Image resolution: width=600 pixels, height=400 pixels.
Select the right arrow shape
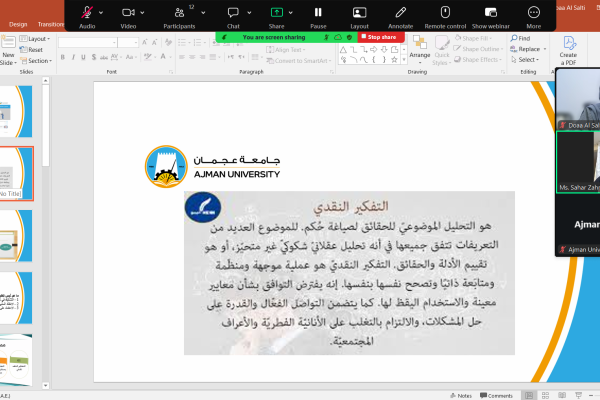(374, 50)
